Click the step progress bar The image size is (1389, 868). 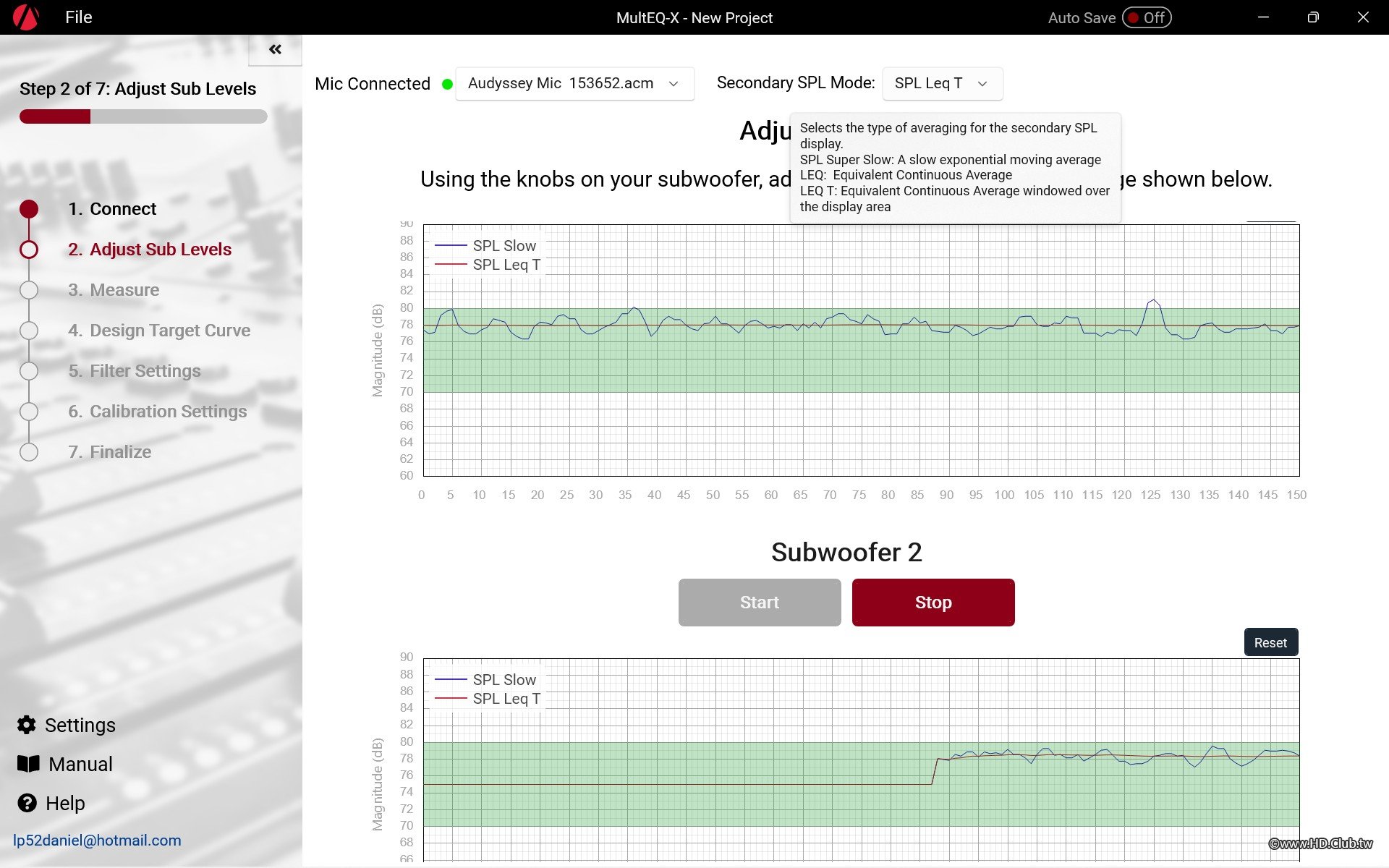click(143, 116)
